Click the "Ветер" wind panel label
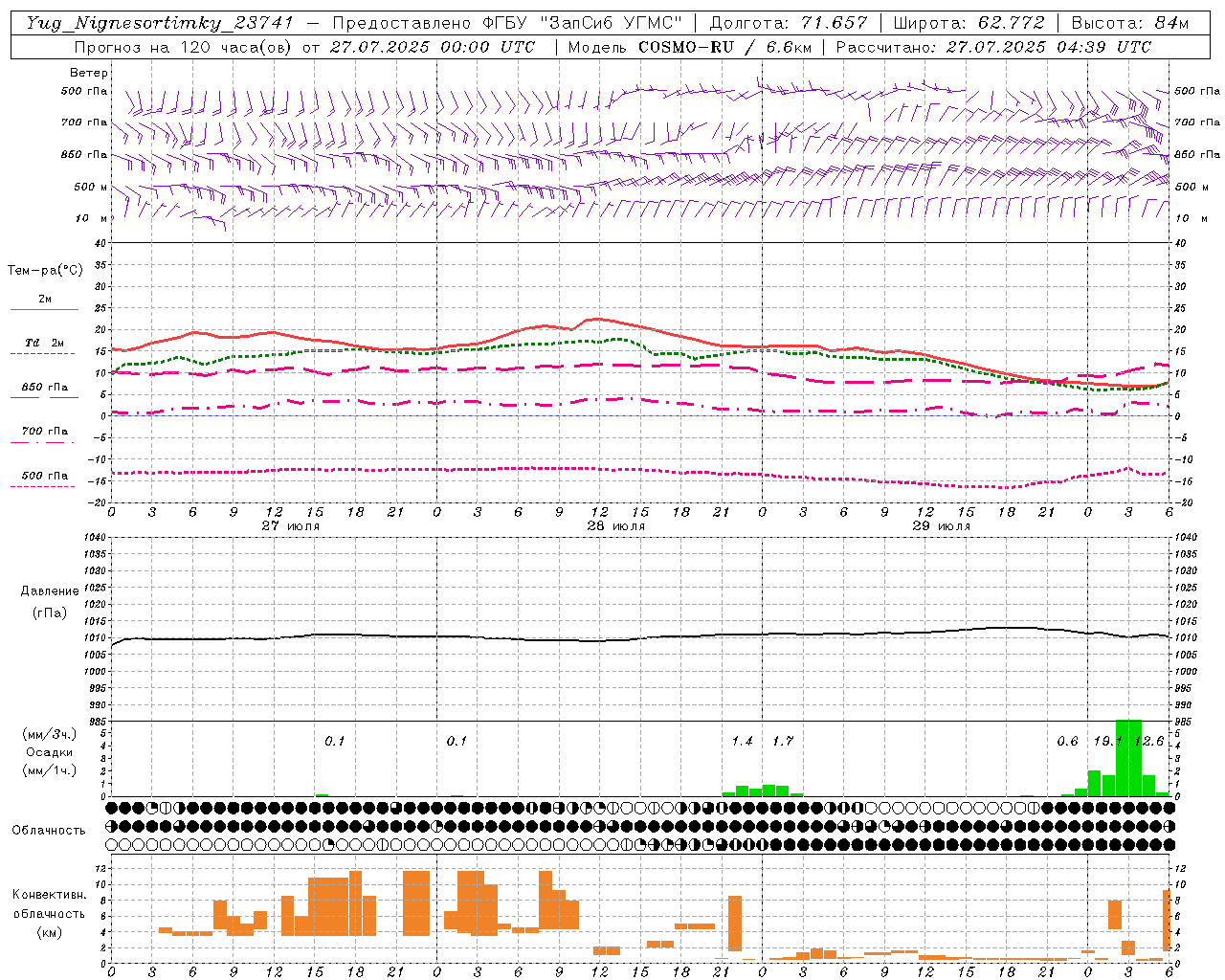Image resolution: width=1225 pixels, height=980 pixels. pyautogui.click(x=88, y=73)
